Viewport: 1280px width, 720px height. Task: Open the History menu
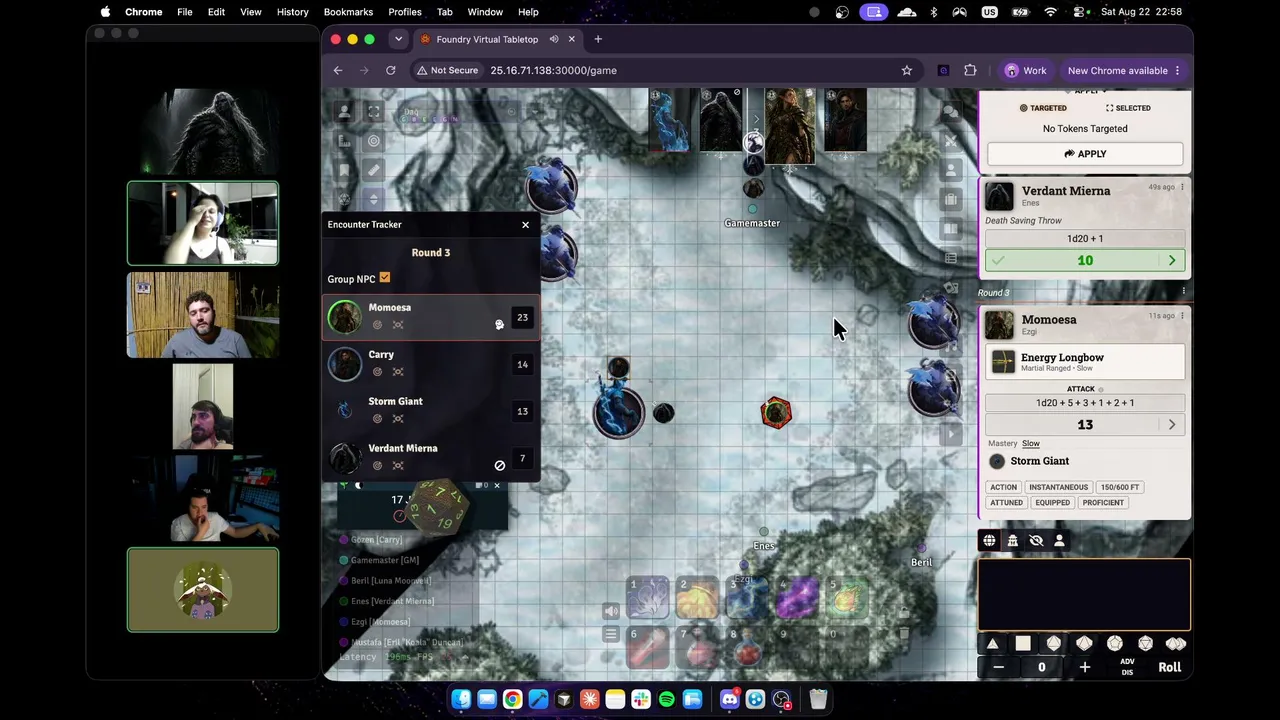(x=292, y=12)
